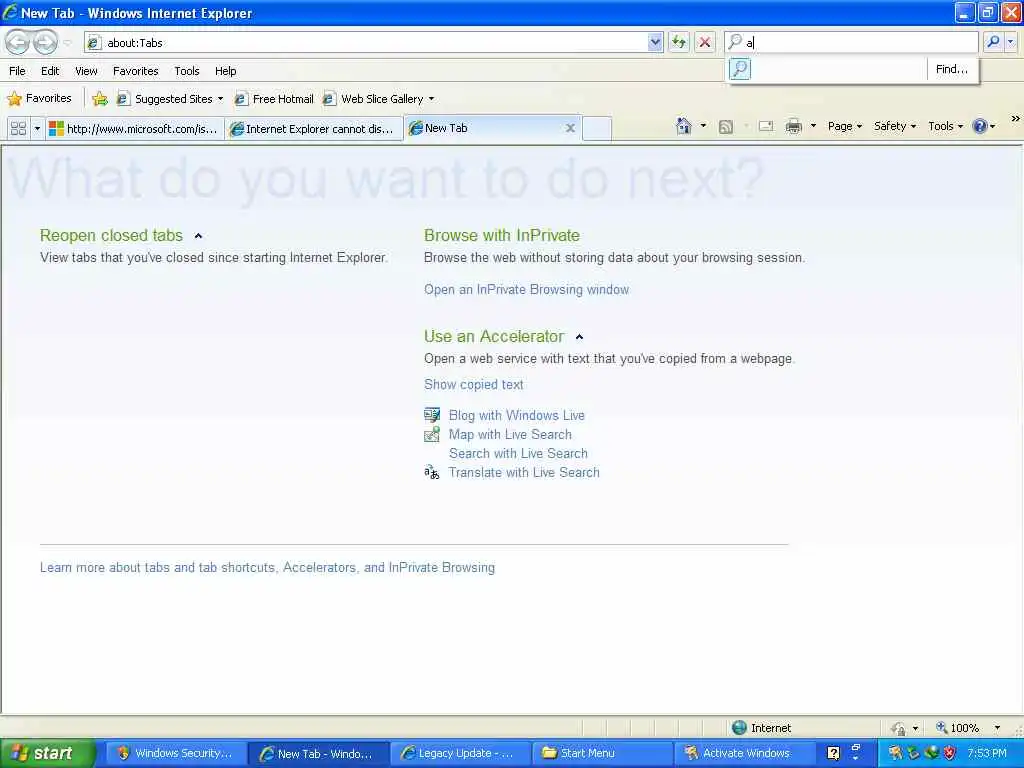The height and width of the screenshot is (768, 1024).
Task: Click the Forward navigation button
Action: click(45, 42)
